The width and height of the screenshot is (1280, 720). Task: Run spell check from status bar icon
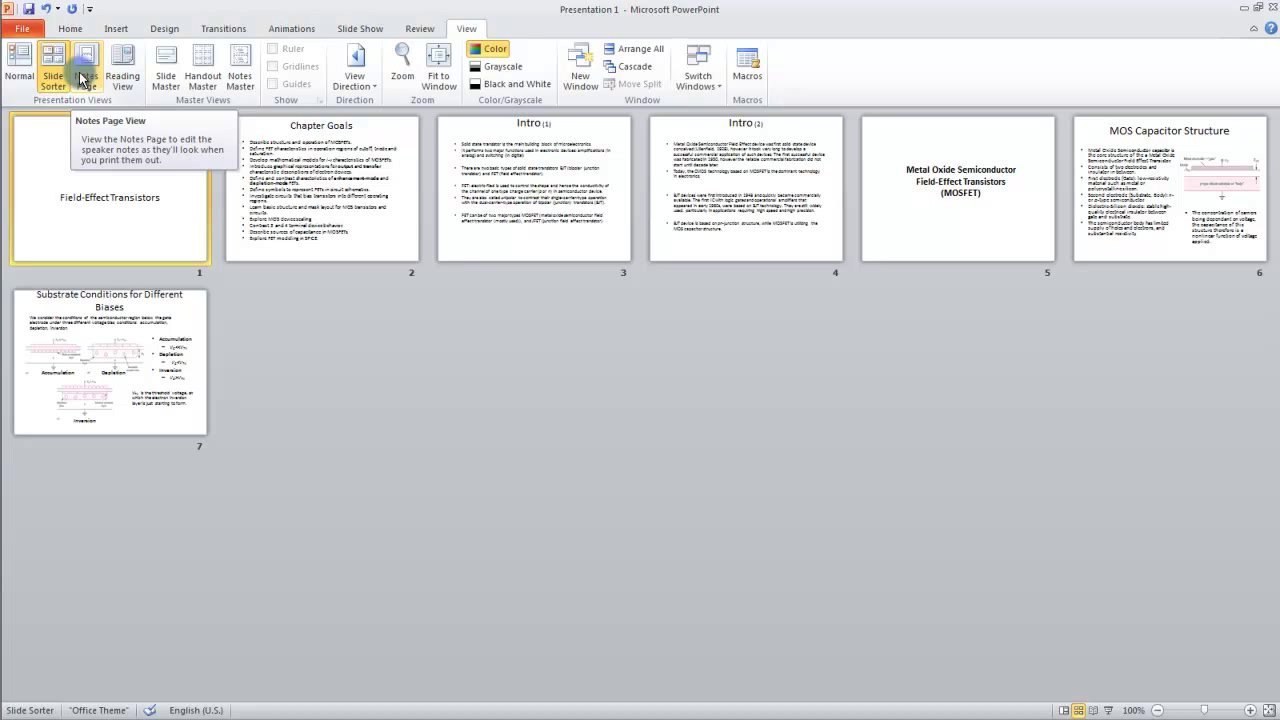pyautogui.click(x=150, y=710)
